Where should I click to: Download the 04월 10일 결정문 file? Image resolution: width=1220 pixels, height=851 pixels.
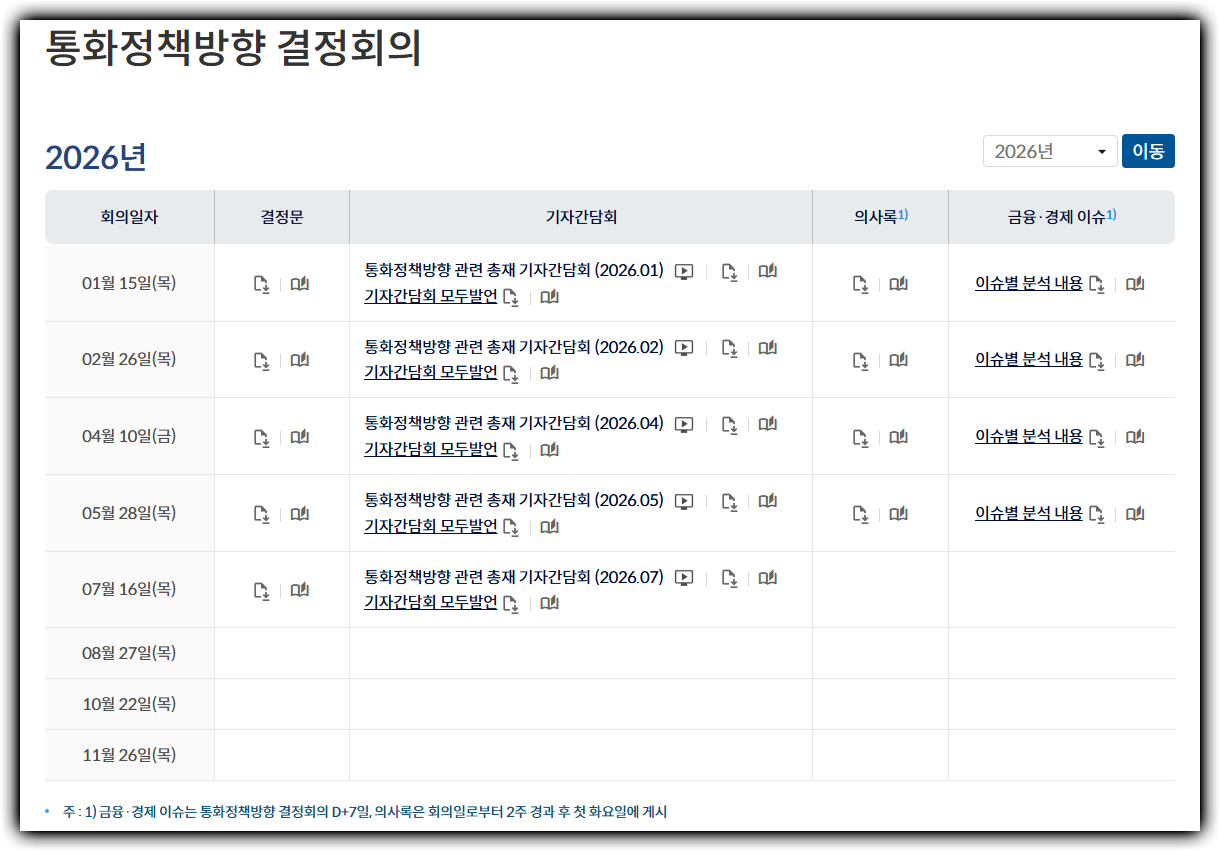[262, 437]
